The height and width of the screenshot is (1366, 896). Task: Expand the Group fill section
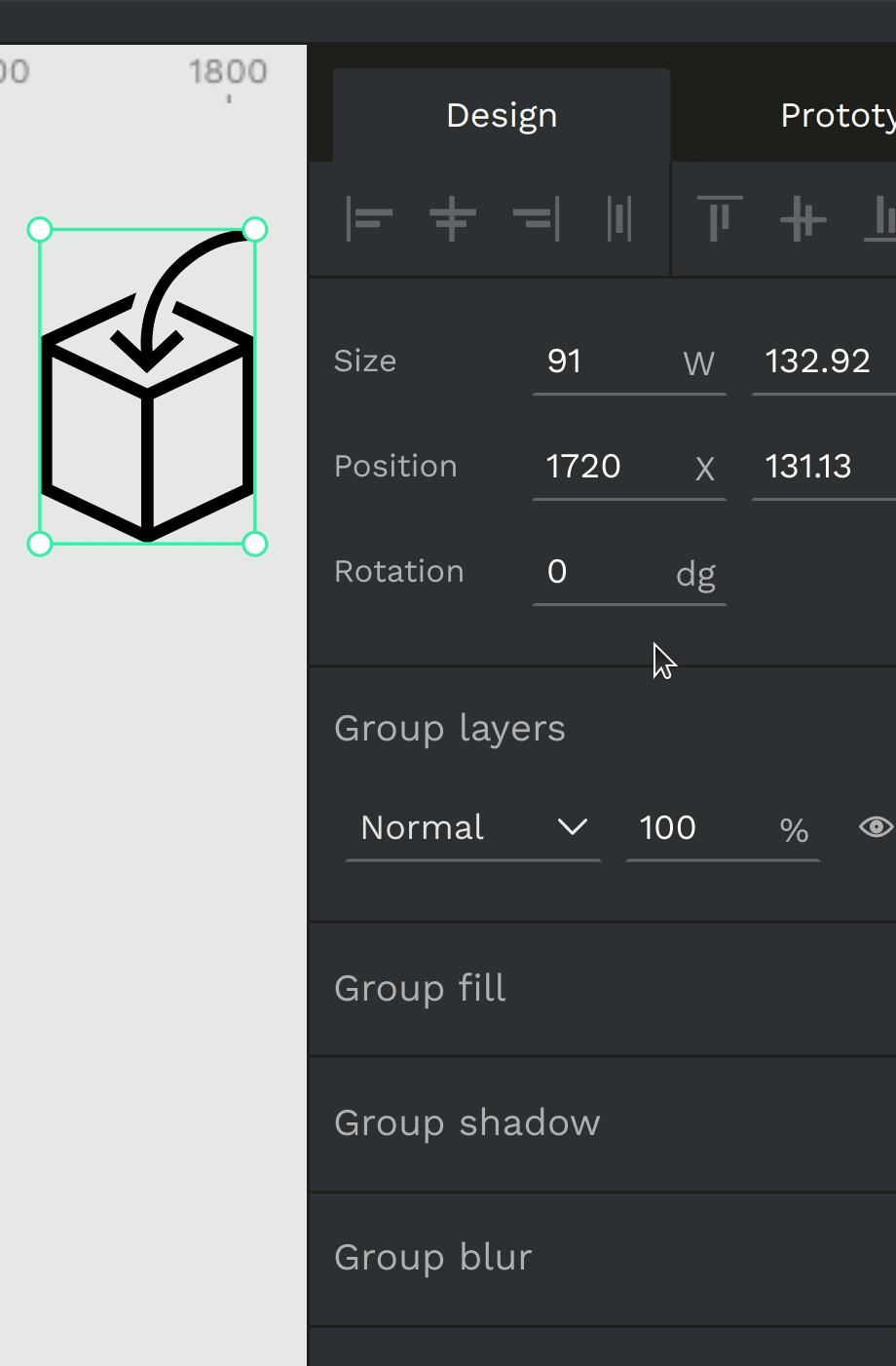603,988
